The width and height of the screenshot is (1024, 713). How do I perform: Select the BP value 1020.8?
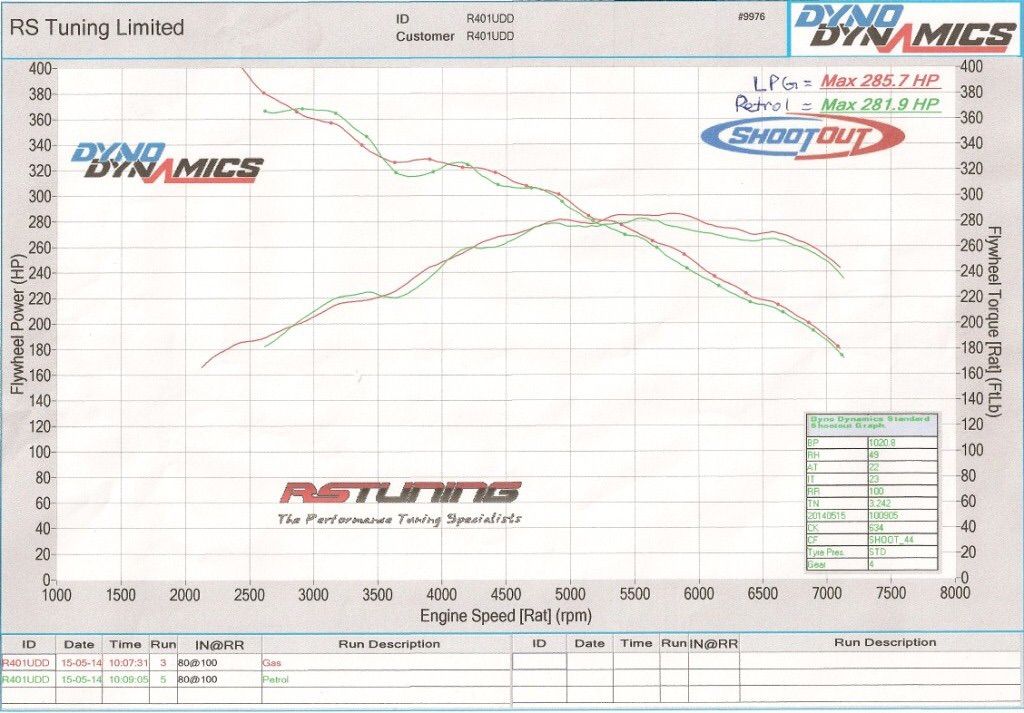point(903,443)
